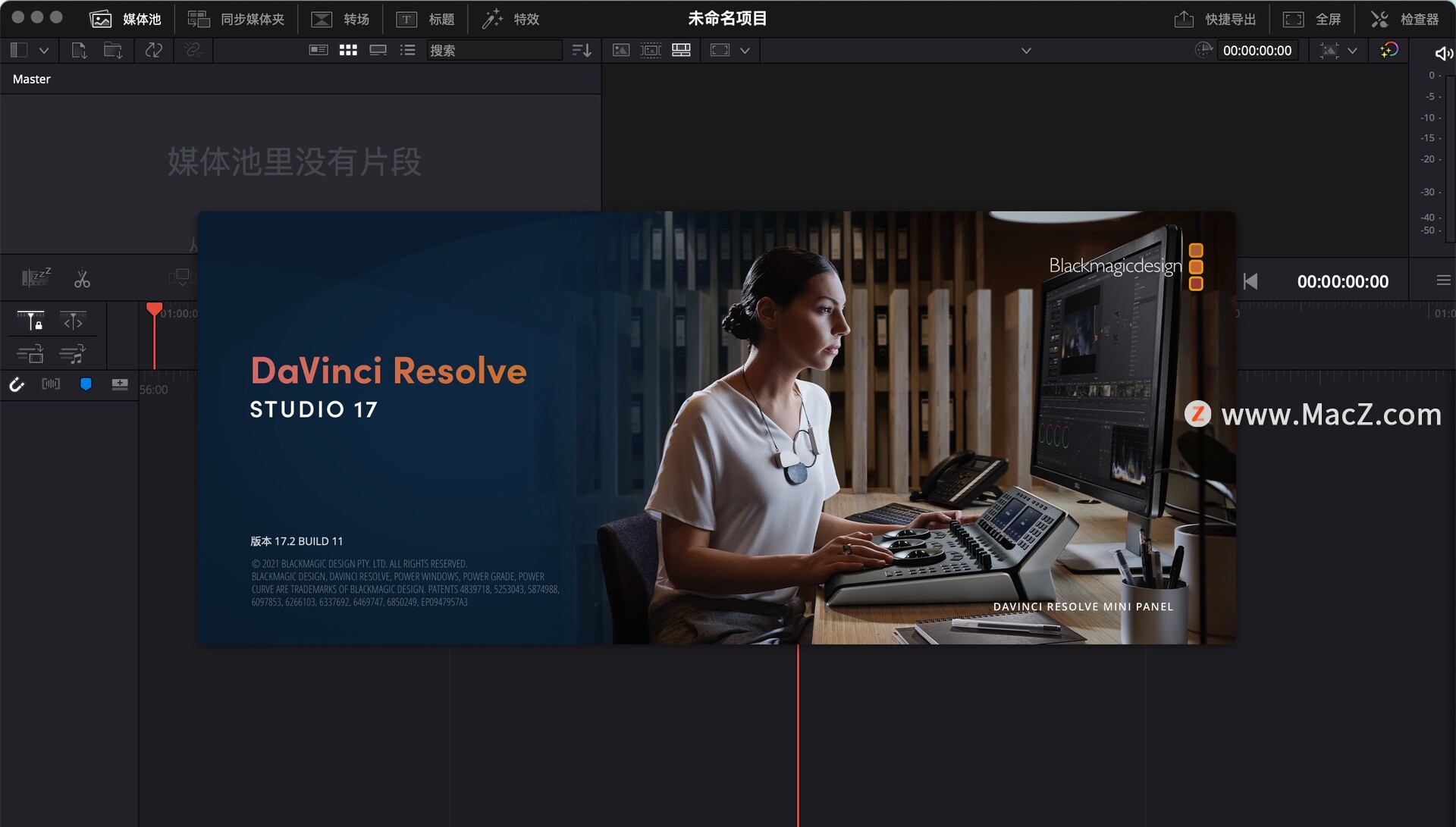Click the timecode clock icon
Image resolution: width=1456 pixels, height=827 pixels.
(x=1203, y=50)
